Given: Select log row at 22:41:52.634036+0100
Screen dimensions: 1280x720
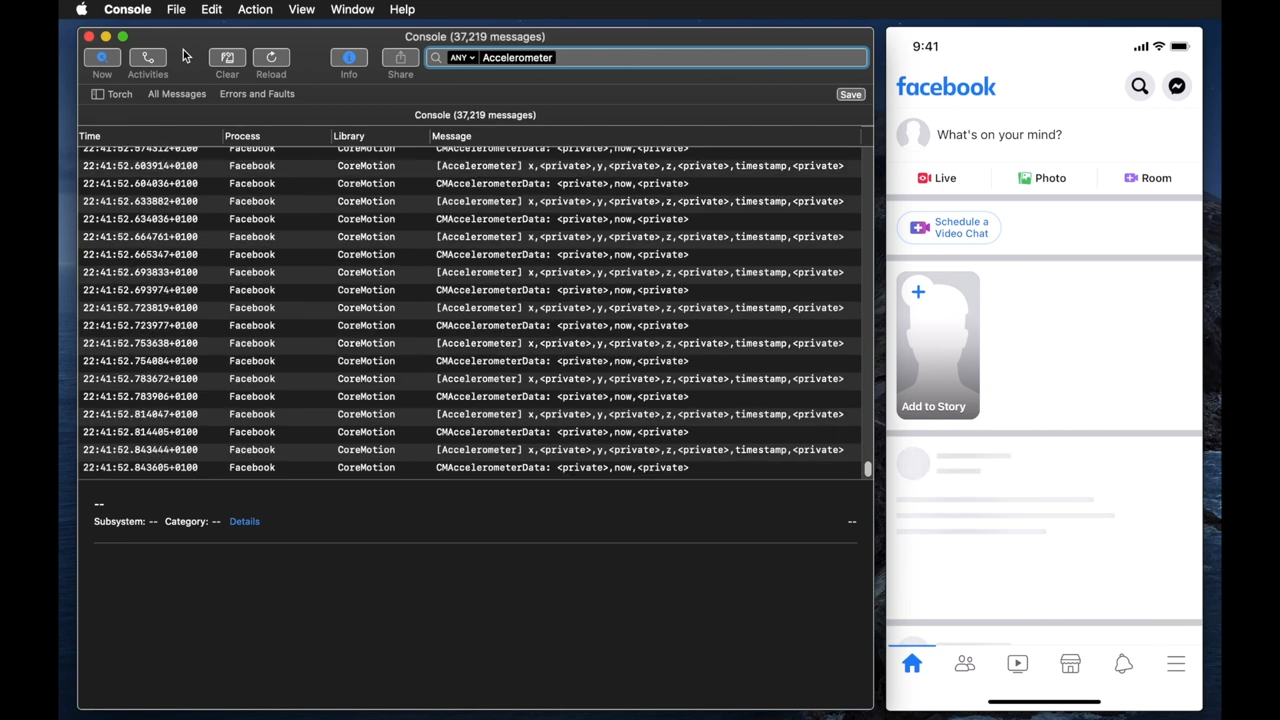Looking at the screenshot, I should coord(471,219).
